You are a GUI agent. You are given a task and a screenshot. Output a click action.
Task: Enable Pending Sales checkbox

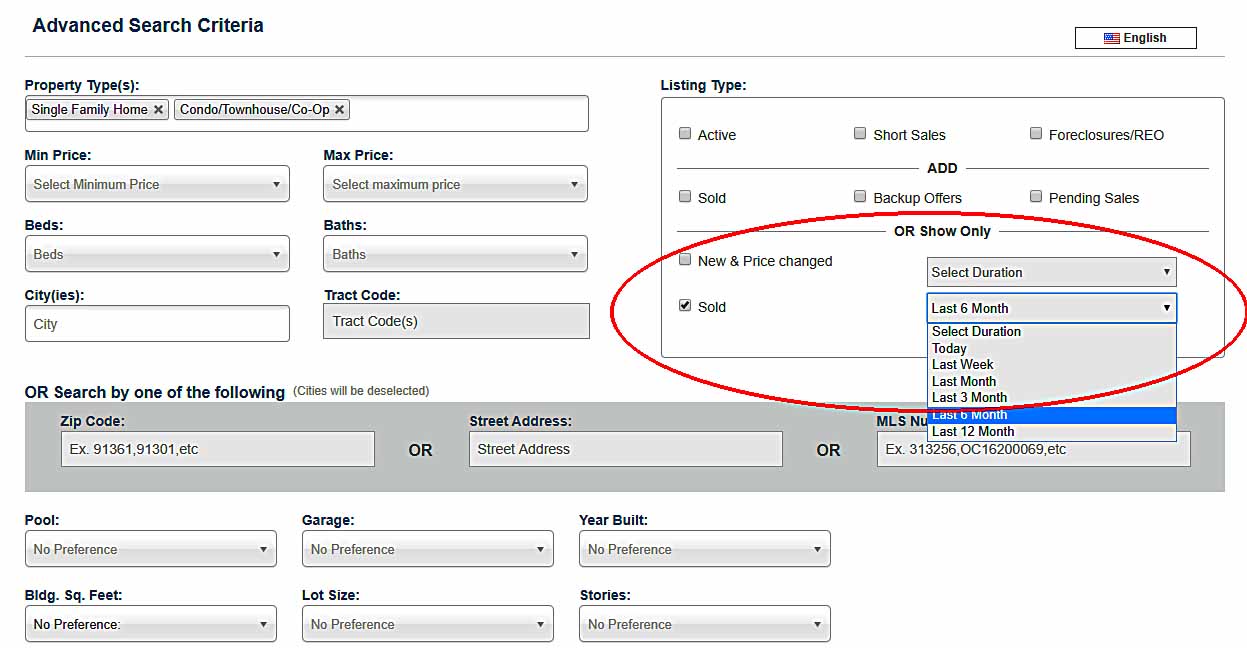[x=1036, y=197]
